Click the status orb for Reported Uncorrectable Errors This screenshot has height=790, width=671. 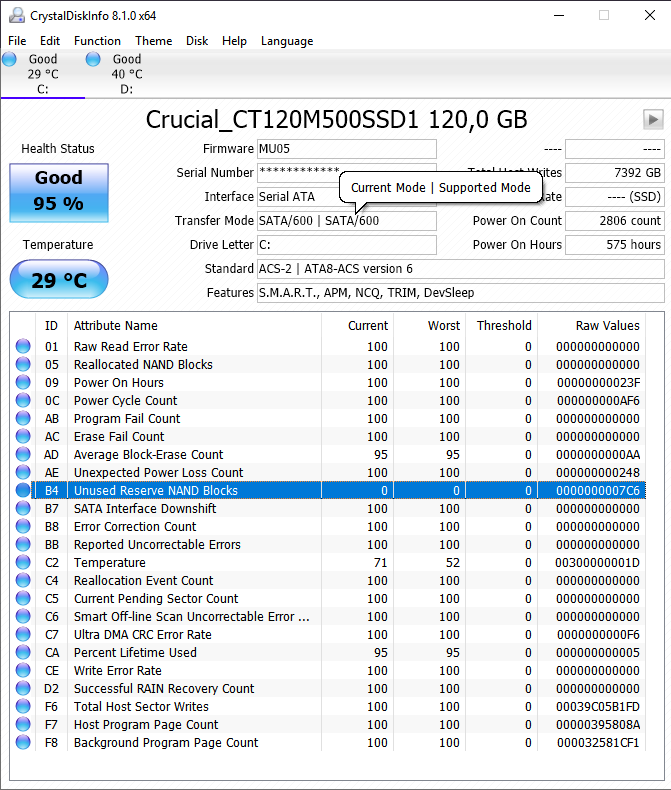pyautogui.click(x=23, y=545)
